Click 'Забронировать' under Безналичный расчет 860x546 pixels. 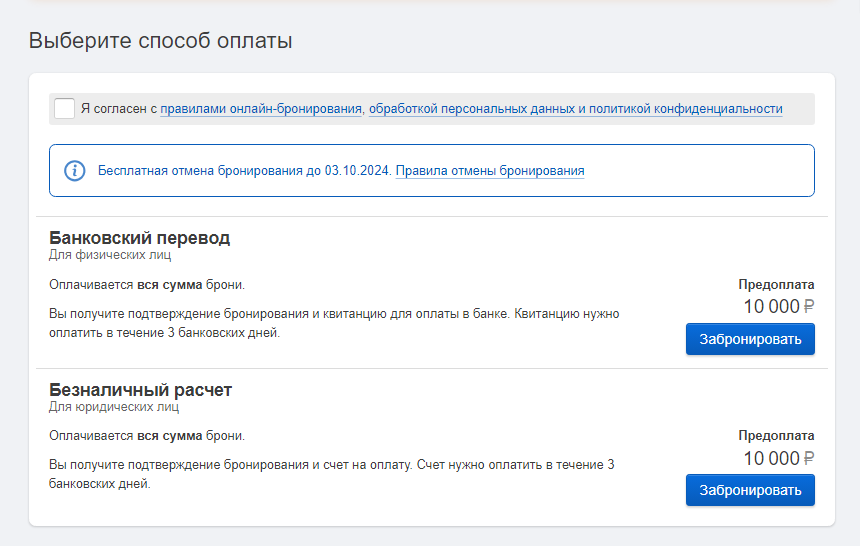pyautogui.click(x=750, y=490)
